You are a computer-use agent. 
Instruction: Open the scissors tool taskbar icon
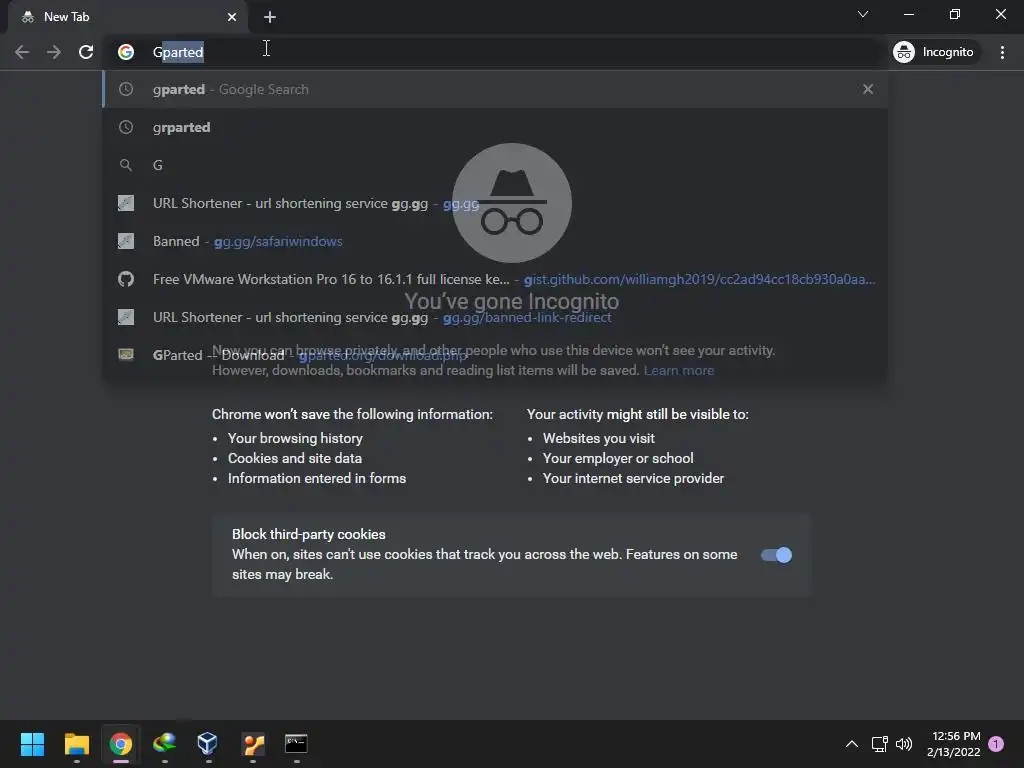click(253, 744)
